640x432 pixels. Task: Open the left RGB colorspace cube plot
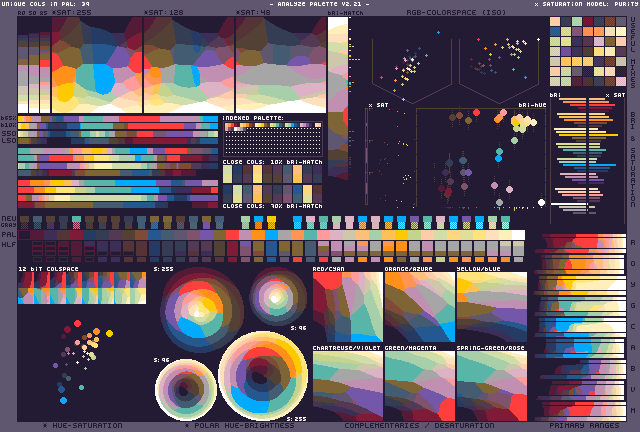412,67
